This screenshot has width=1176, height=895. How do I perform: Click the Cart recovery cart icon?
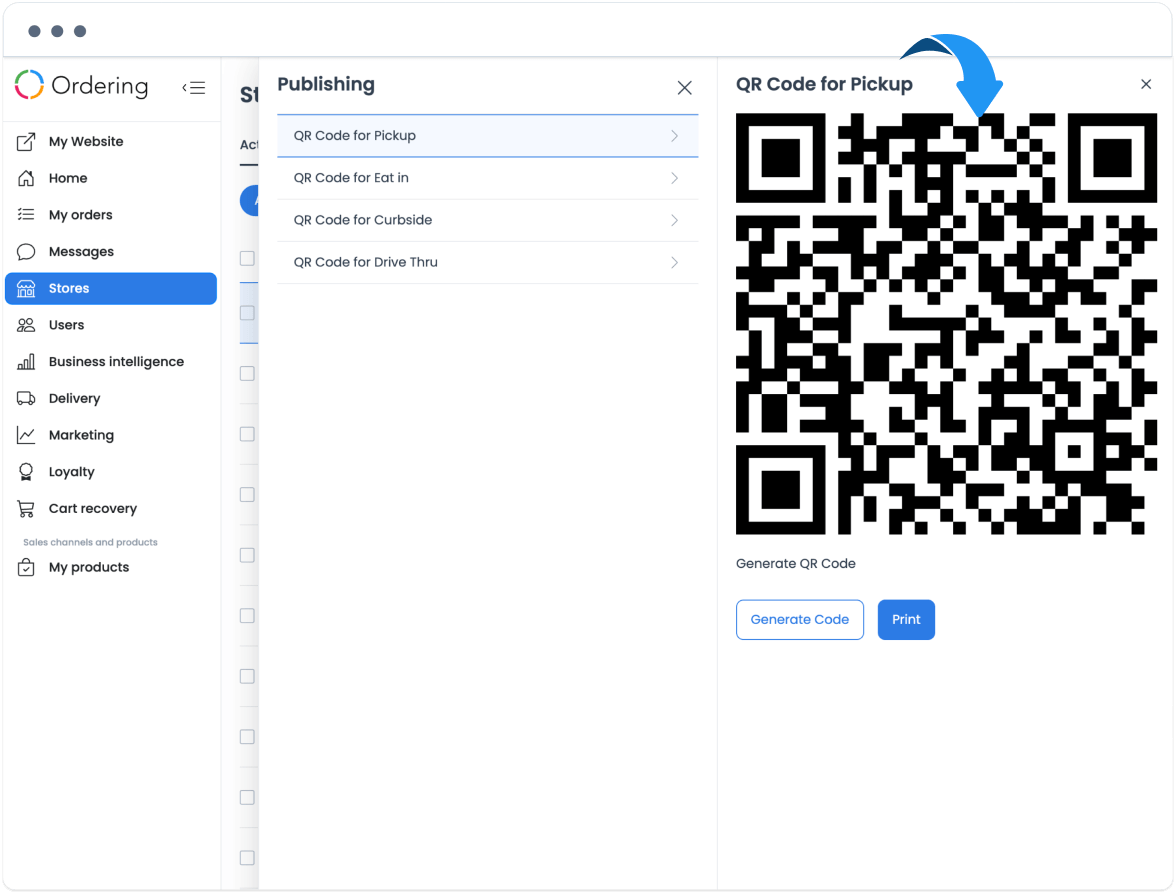point(26,509)
